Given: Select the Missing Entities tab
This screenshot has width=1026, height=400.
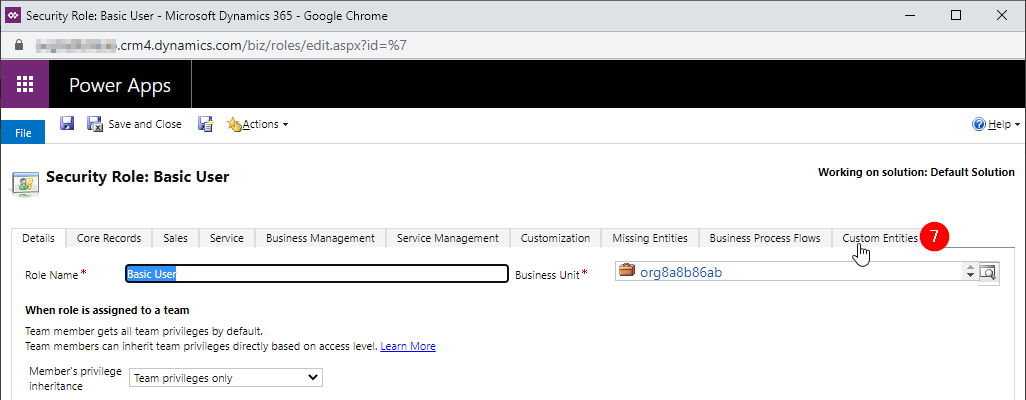Looking at the screenshot, I should 649,238.
